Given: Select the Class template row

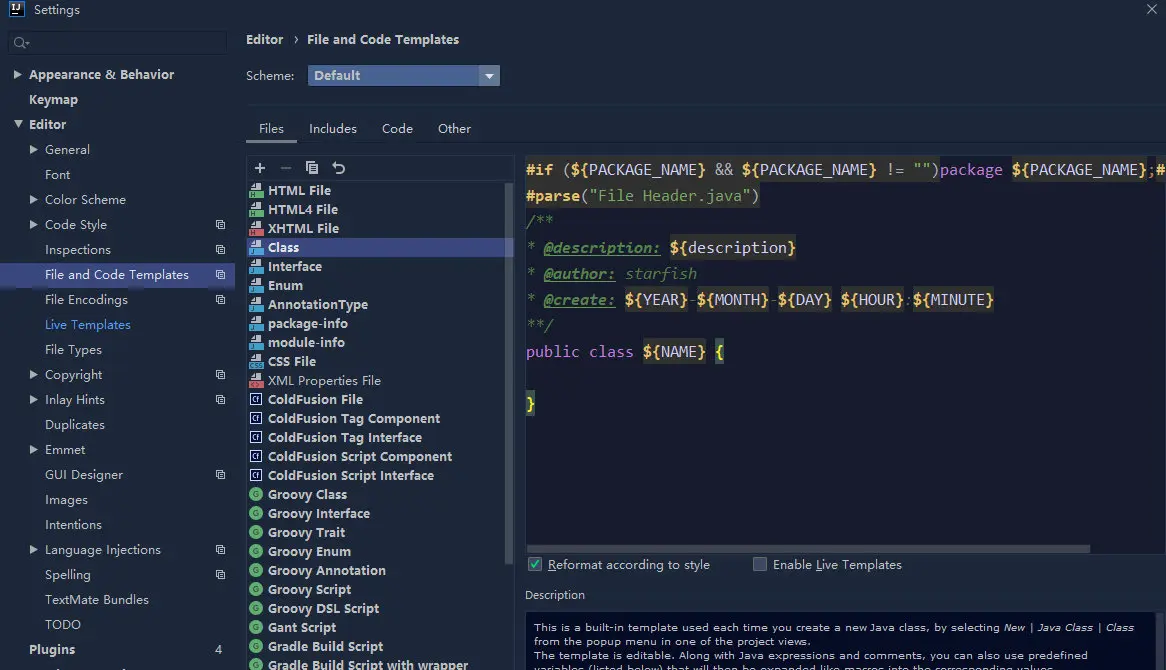Looking at the screenshot, I should 380,248.
